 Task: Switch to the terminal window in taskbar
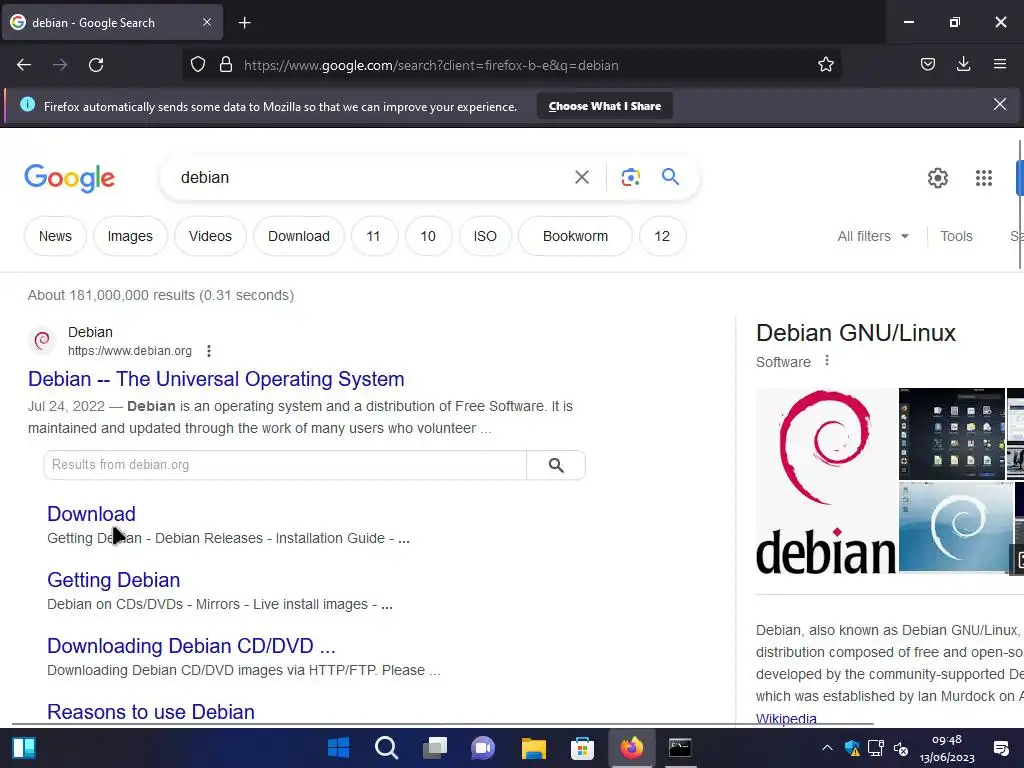tap(680, 748)
